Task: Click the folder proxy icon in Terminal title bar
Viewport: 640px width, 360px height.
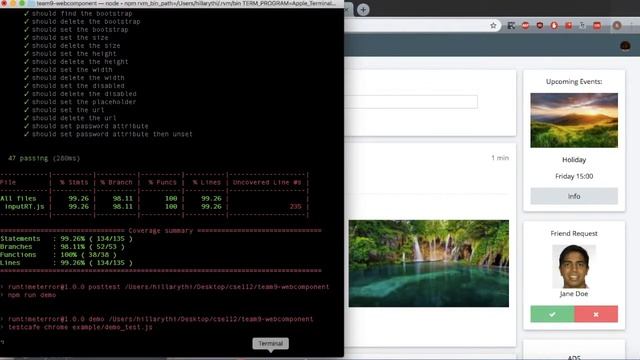Action: click(x=31, y=3)
